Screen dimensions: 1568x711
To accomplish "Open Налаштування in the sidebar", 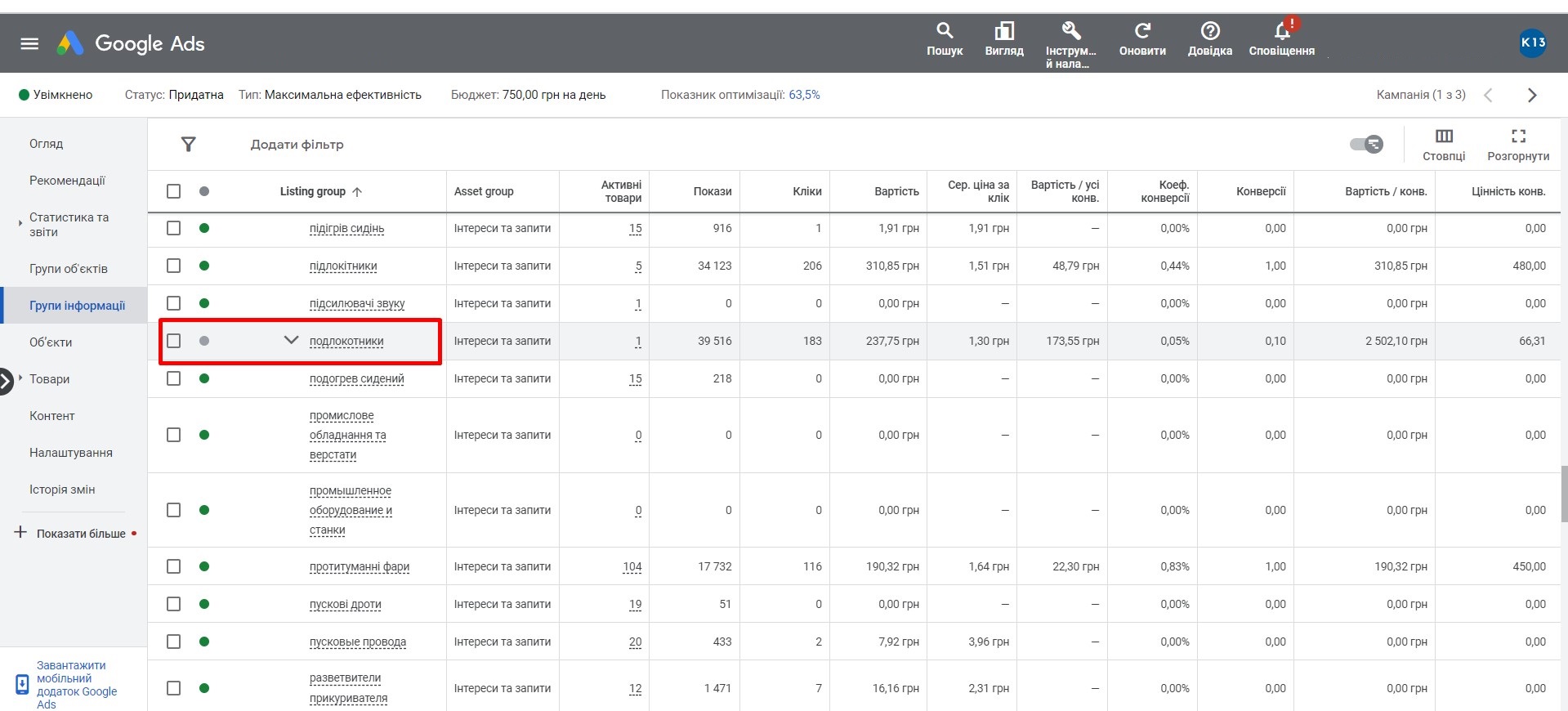I will pos(71,453).
